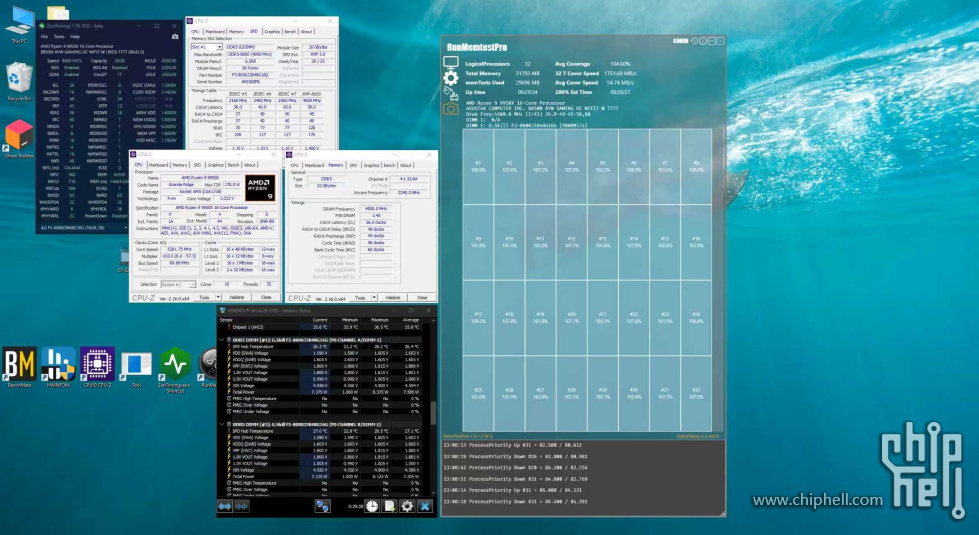The width and height of the screenshot is (979, 535).
Task: Click the ZenTimings camera screenshot icon
Action: 175,37
